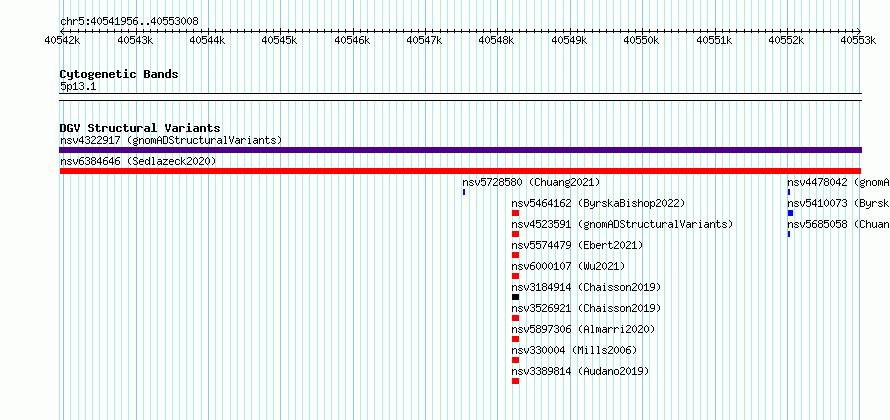Open nsv330004 (Mills2006) label
Viewport: 890px width, 420px height.
(574, 350)
